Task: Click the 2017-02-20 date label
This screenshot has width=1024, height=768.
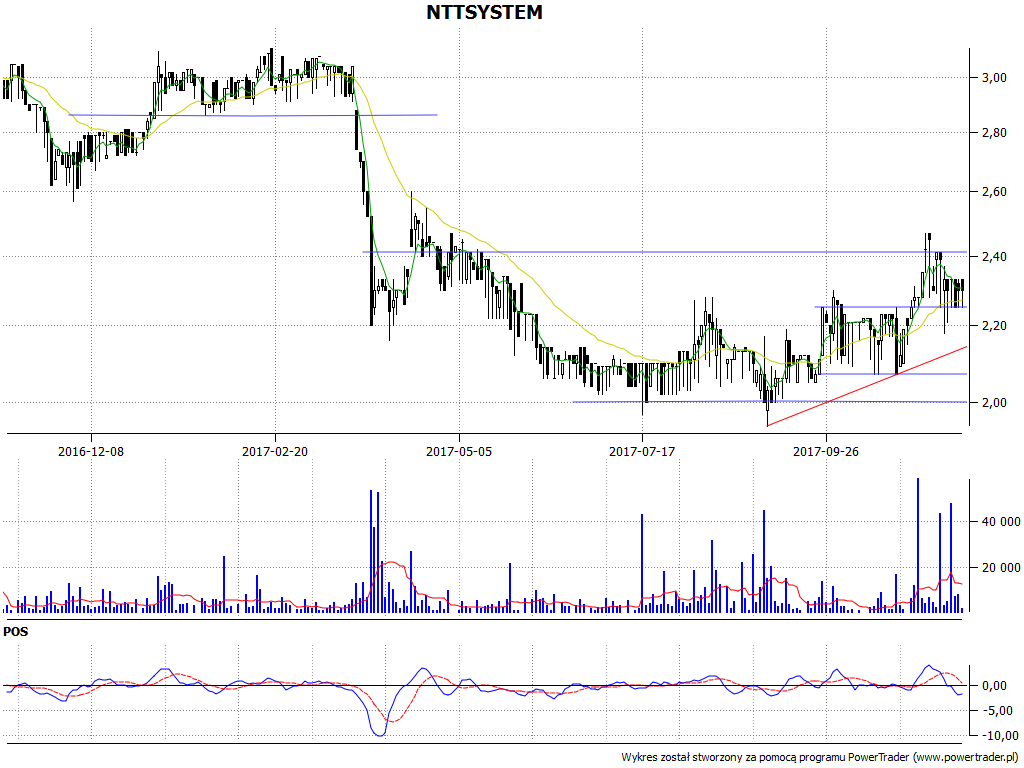Action: tap(275, 451)
